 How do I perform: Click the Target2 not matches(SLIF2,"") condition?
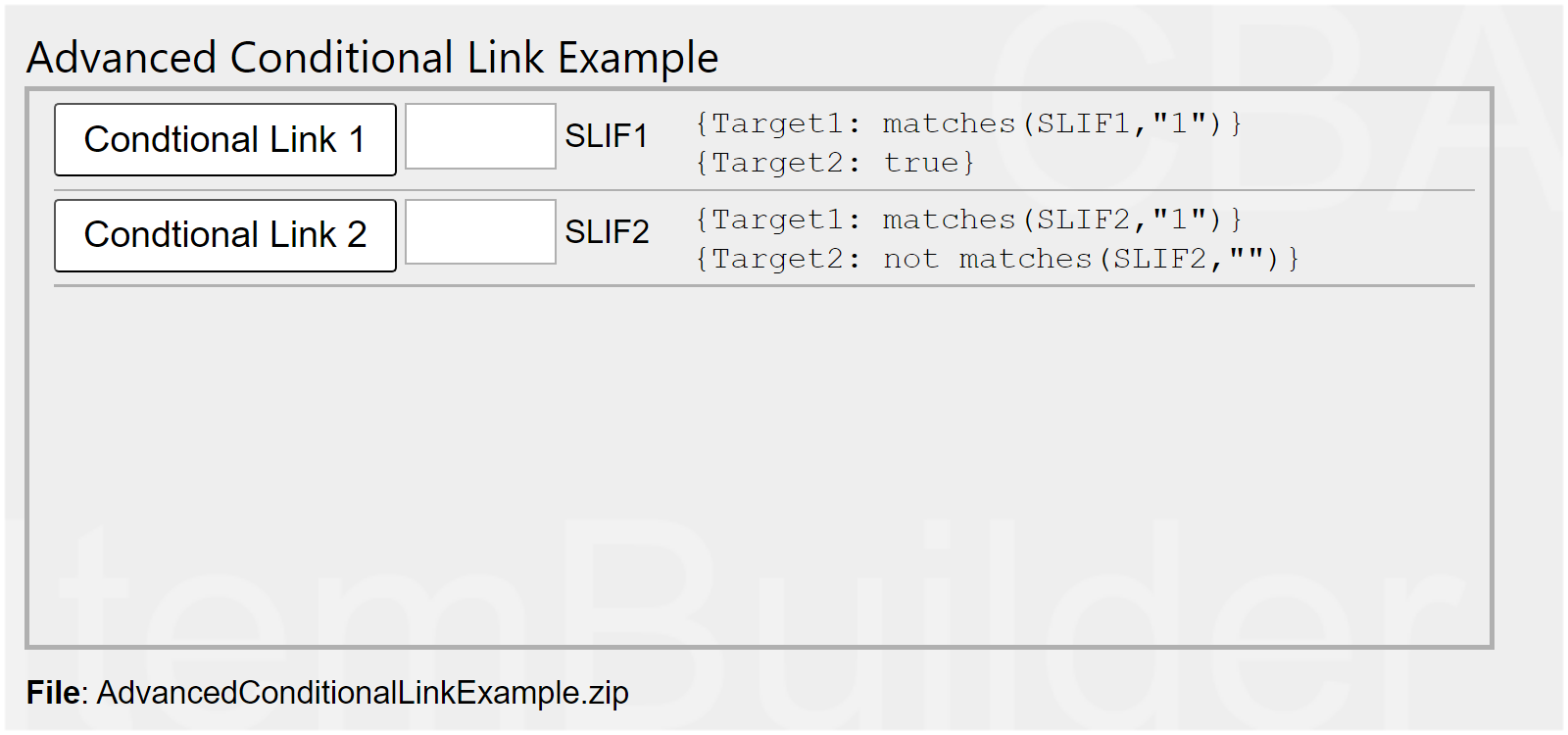coord(997,259)
